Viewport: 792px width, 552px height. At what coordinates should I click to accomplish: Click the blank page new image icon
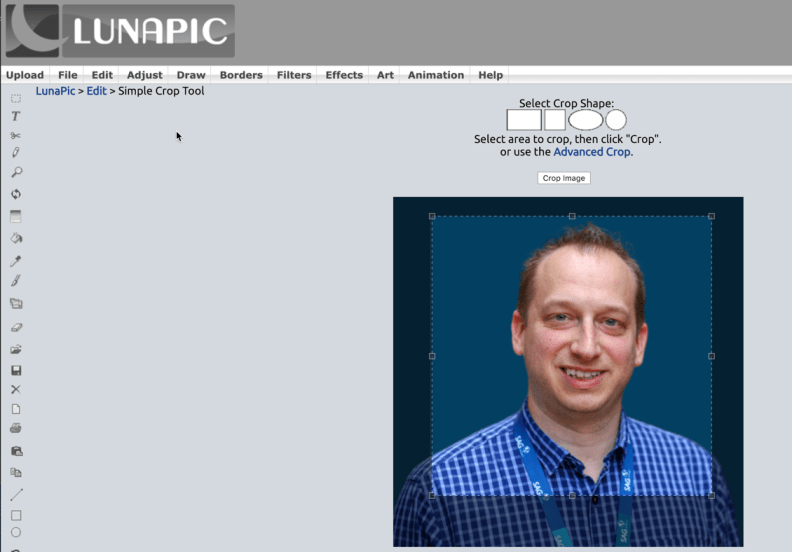(16, 409)
